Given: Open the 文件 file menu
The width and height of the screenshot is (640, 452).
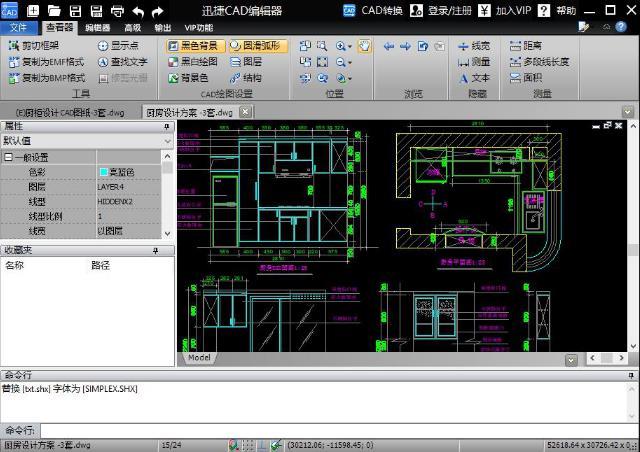Looking at the screenshot, I should 19,28.
